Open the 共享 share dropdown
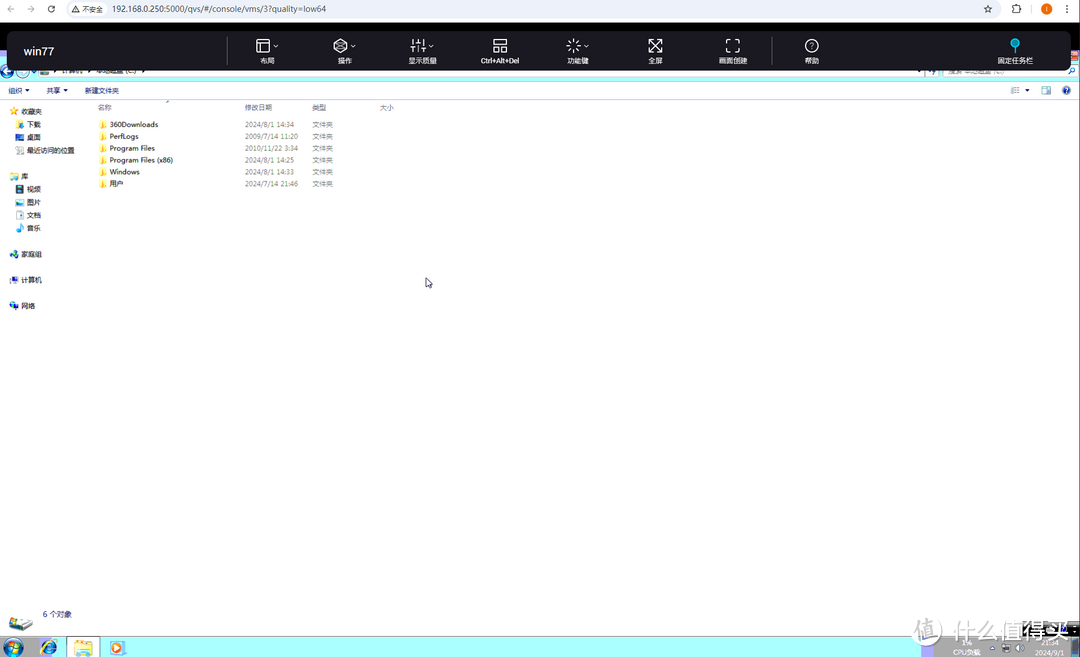This screenshot has height=657, width=1080. 56,91
